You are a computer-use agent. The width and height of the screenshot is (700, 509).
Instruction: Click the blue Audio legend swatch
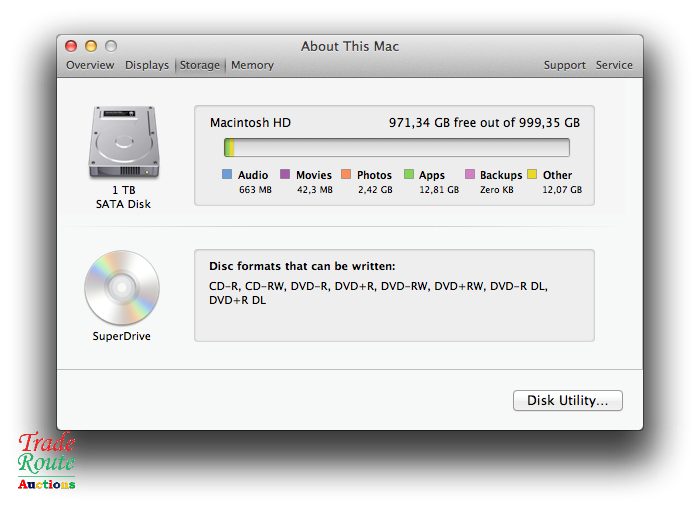[x=227, y=175]
